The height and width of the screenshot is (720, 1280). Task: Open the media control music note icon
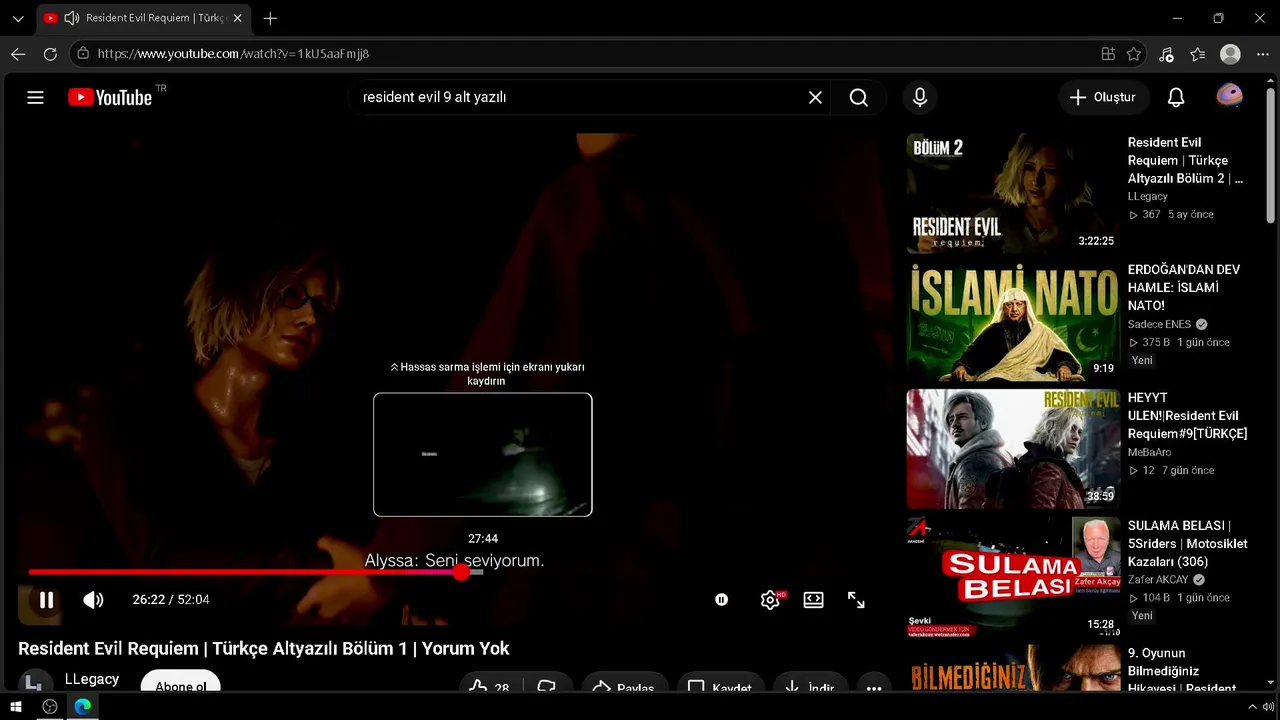tap(1166, 54)
